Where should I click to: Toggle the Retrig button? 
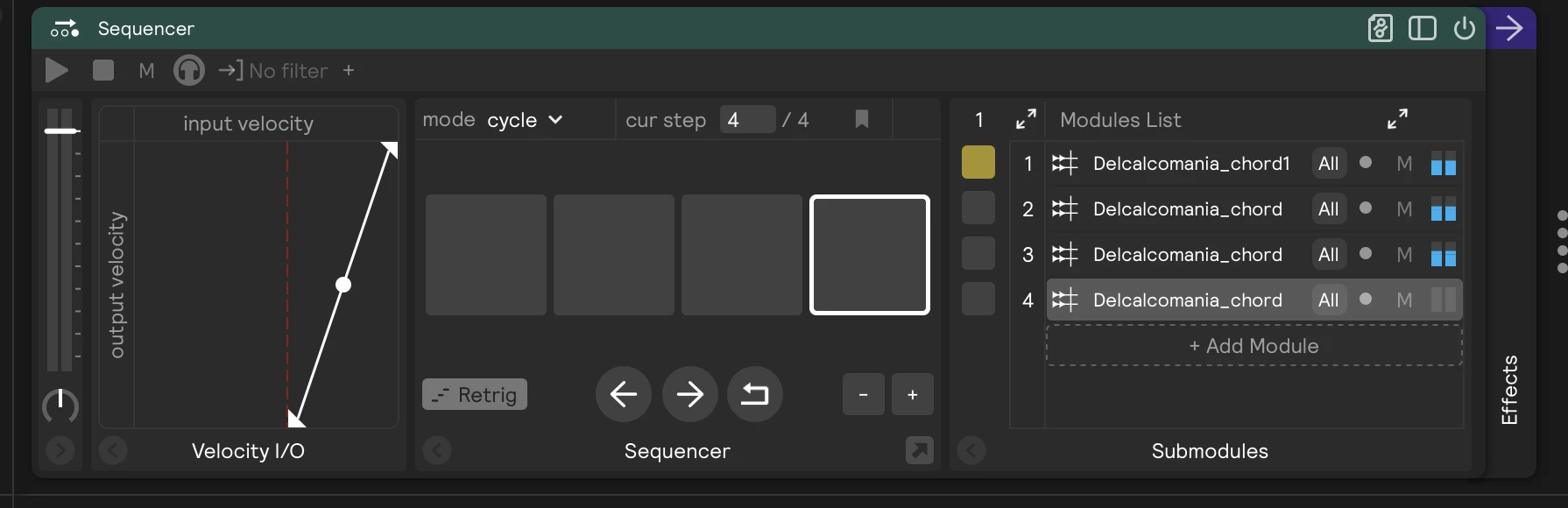pos(475,394)
